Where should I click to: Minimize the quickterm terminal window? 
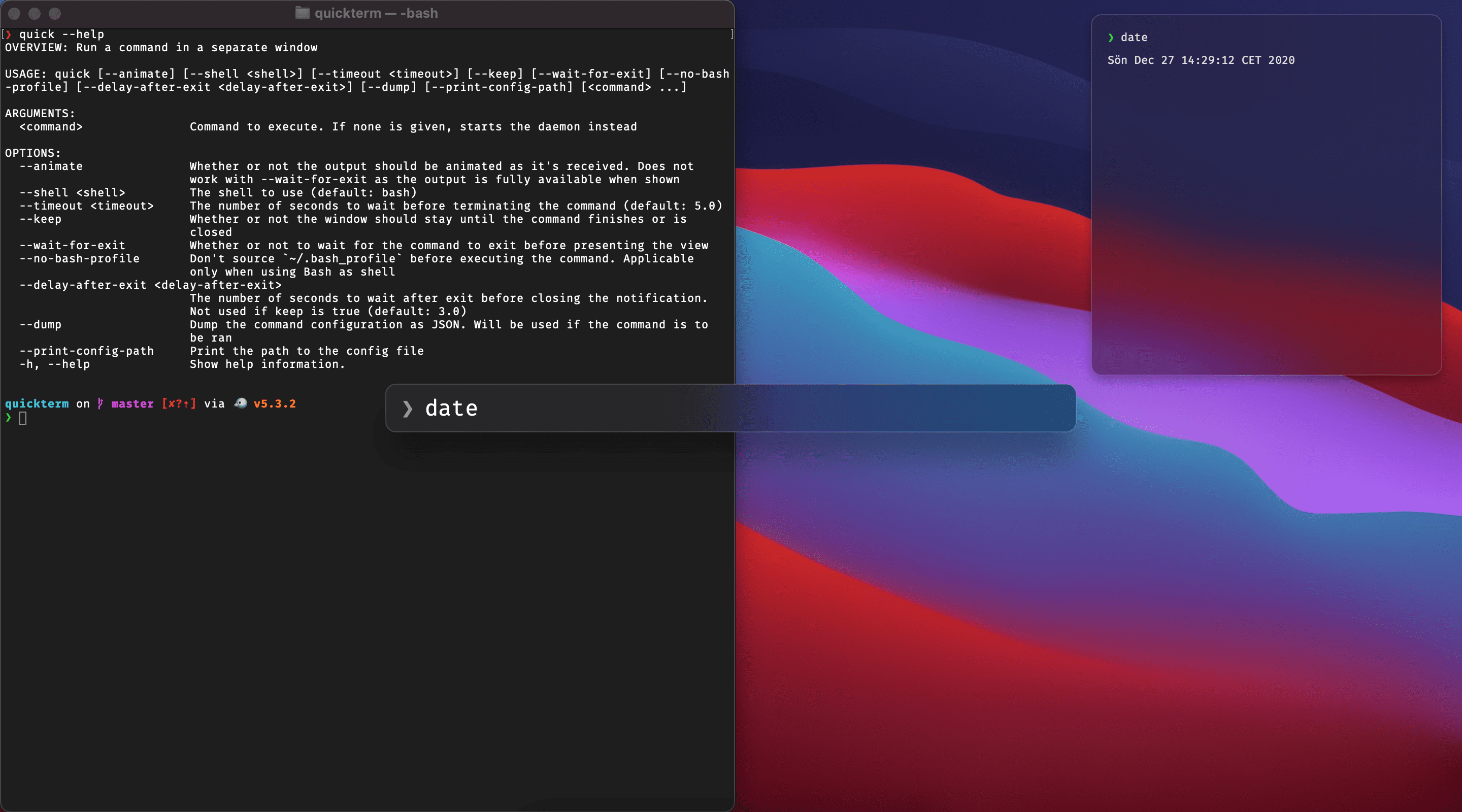(x=35, y=13)
